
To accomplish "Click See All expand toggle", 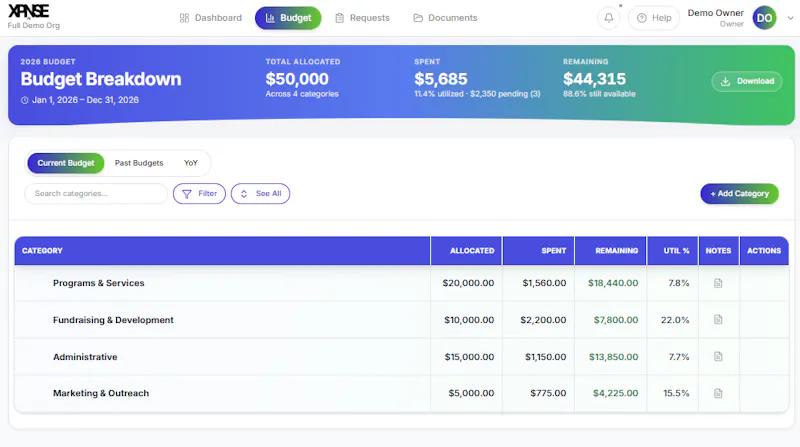I will [x=260, y=193].
